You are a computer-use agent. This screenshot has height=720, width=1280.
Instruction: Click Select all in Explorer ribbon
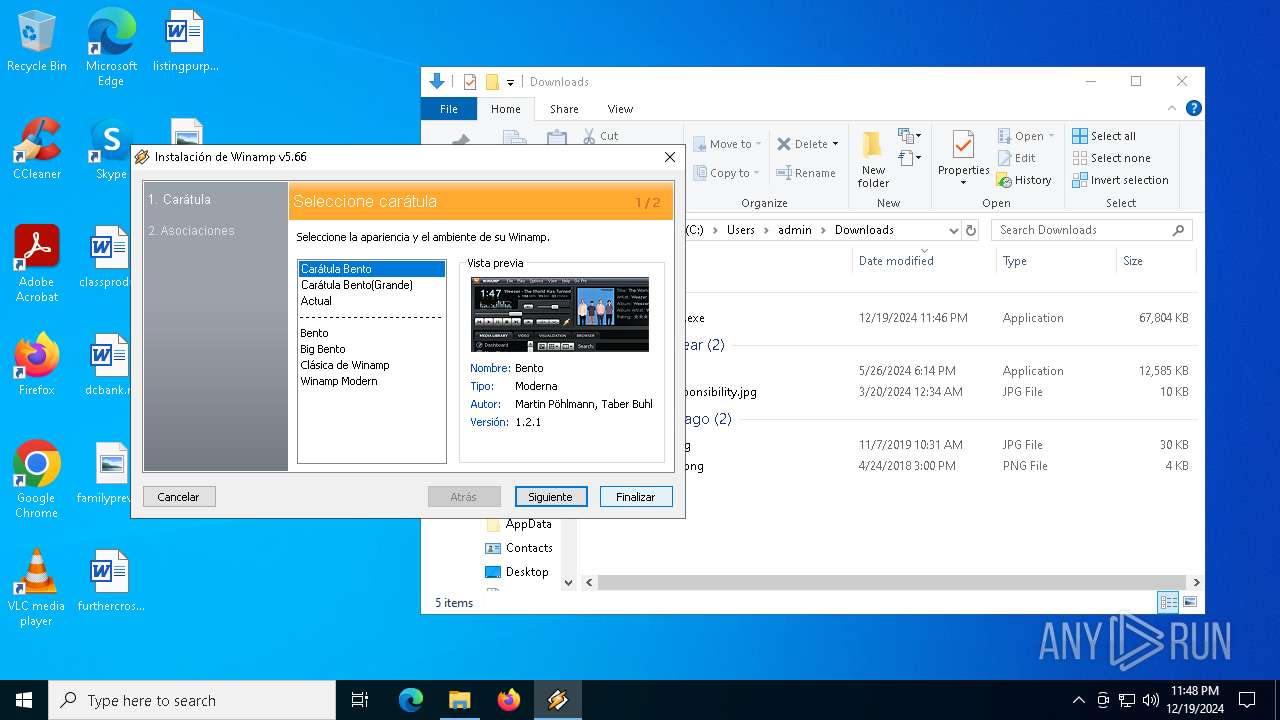1104,136
